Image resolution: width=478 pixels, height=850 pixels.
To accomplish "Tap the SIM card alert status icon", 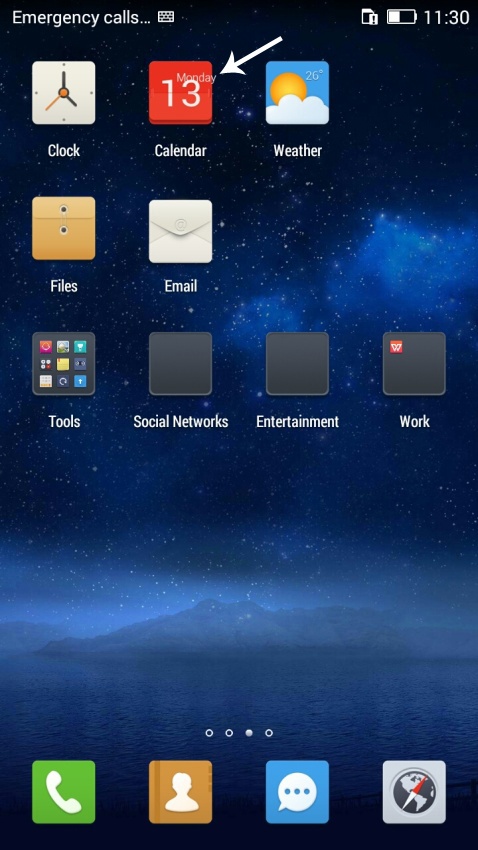I will [370, 17].
